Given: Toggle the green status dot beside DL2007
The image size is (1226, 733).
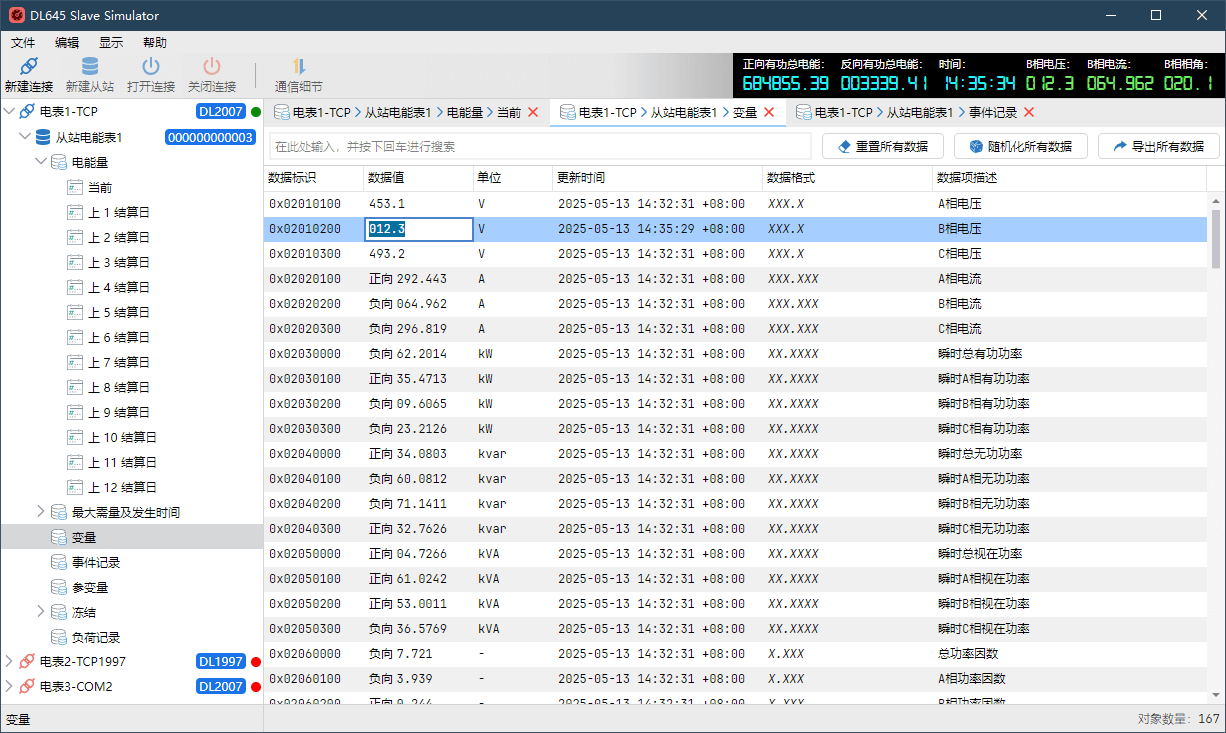Looking at the screenshot, I should coord(254,111).
